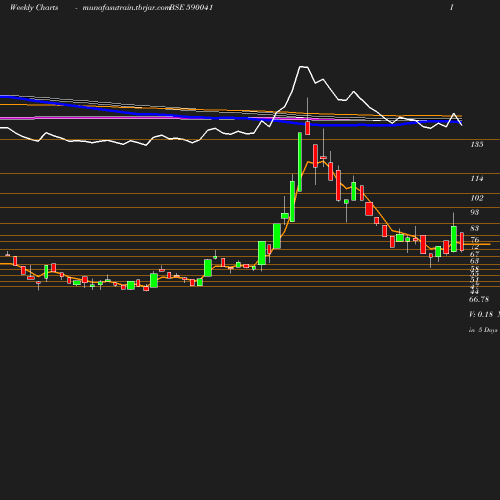This screenshot has height=500, width=500.
Task: Click the 114 price level label
Action: pos(477,179)
